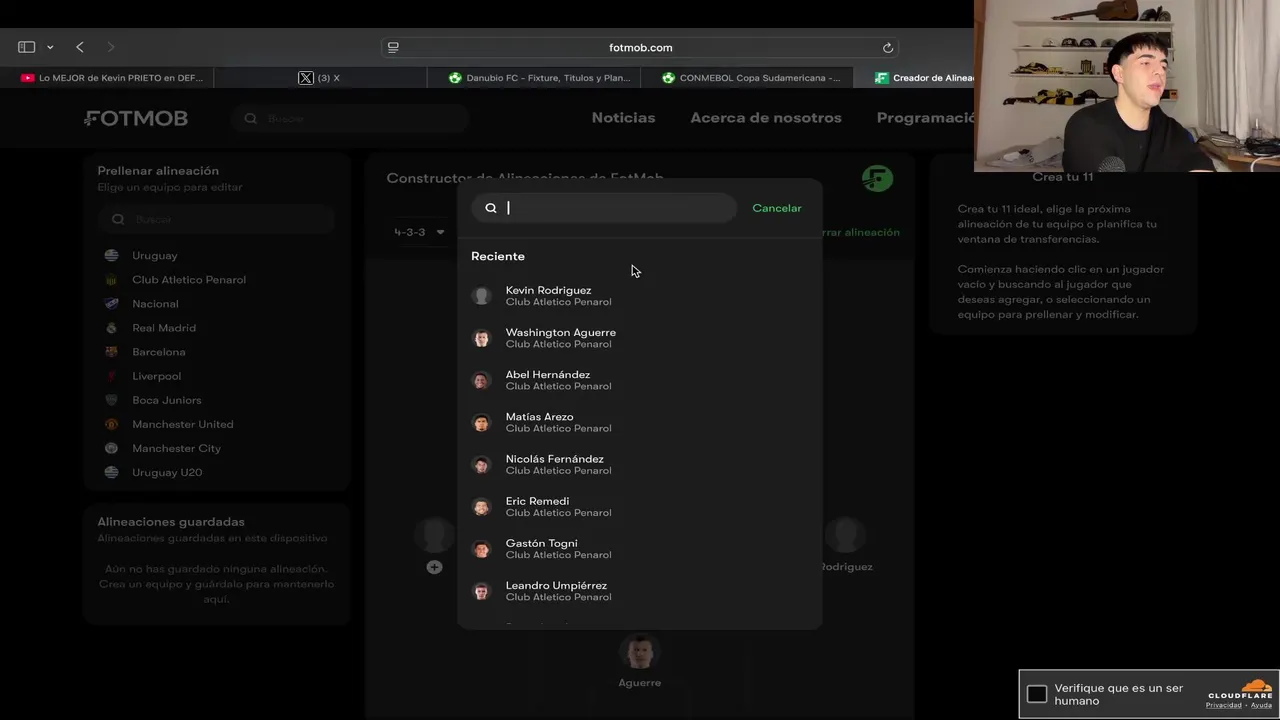Open the Cloudflare Privacidad link
Viewport: 1280px width, 720px height.
click(x=1223, y=705)
